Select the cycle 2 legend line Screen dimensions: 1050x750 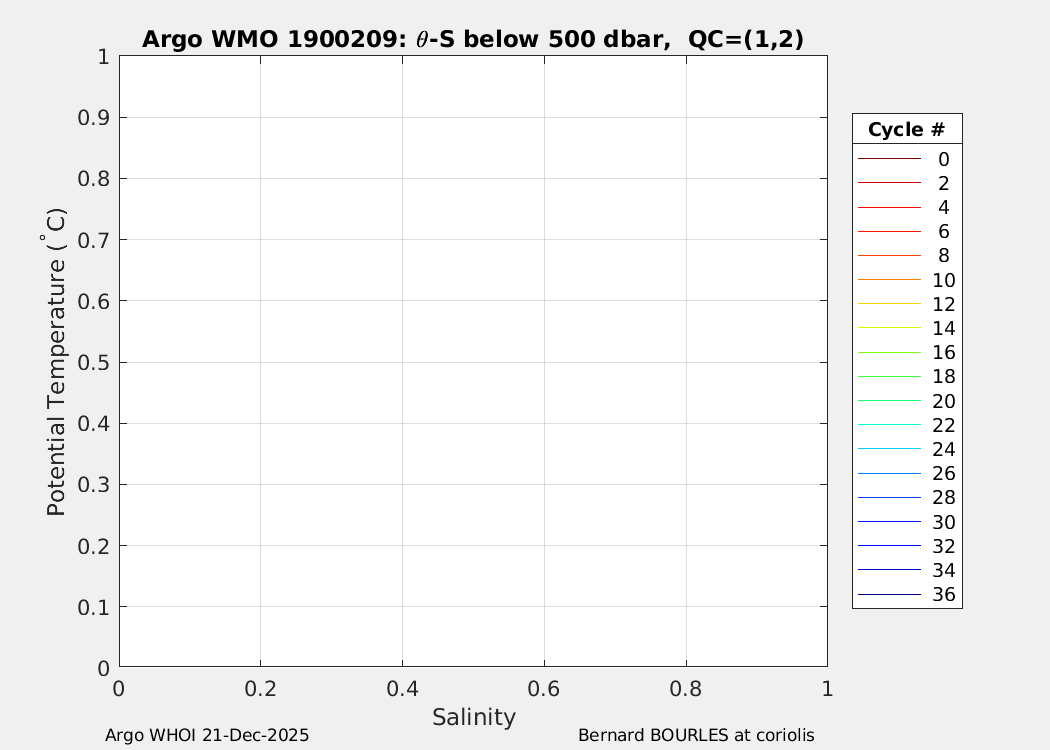(888, 183)
